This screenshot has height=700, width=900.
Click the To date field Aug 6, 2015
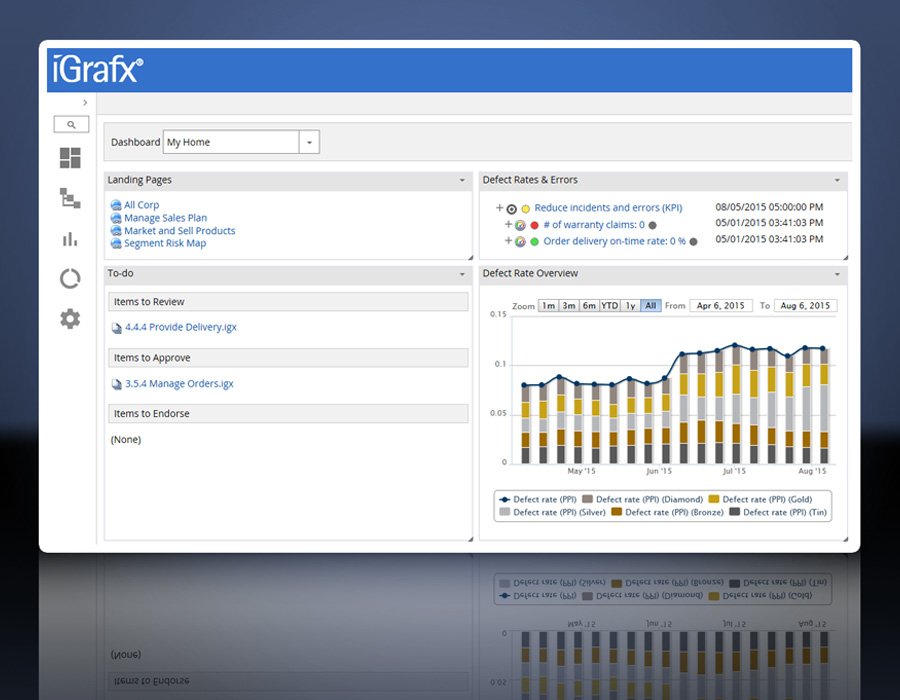point(805,306)
